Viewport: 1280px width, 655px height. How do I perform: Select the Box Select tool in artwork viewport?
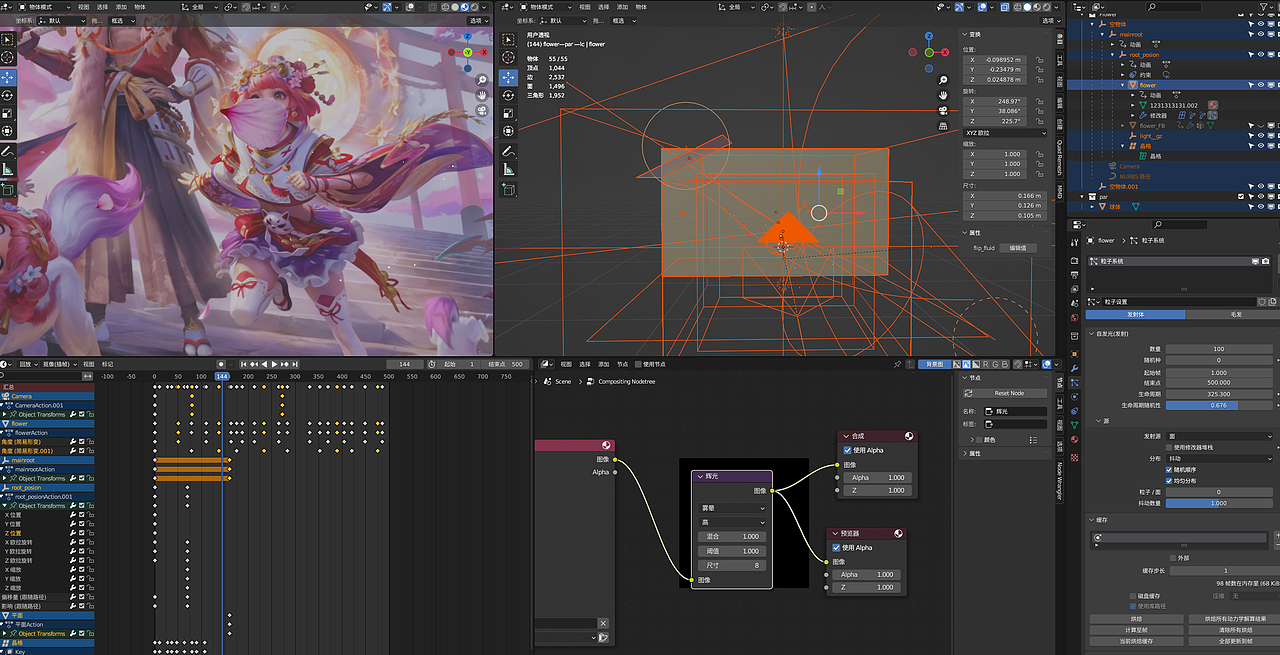pos(8,40)
